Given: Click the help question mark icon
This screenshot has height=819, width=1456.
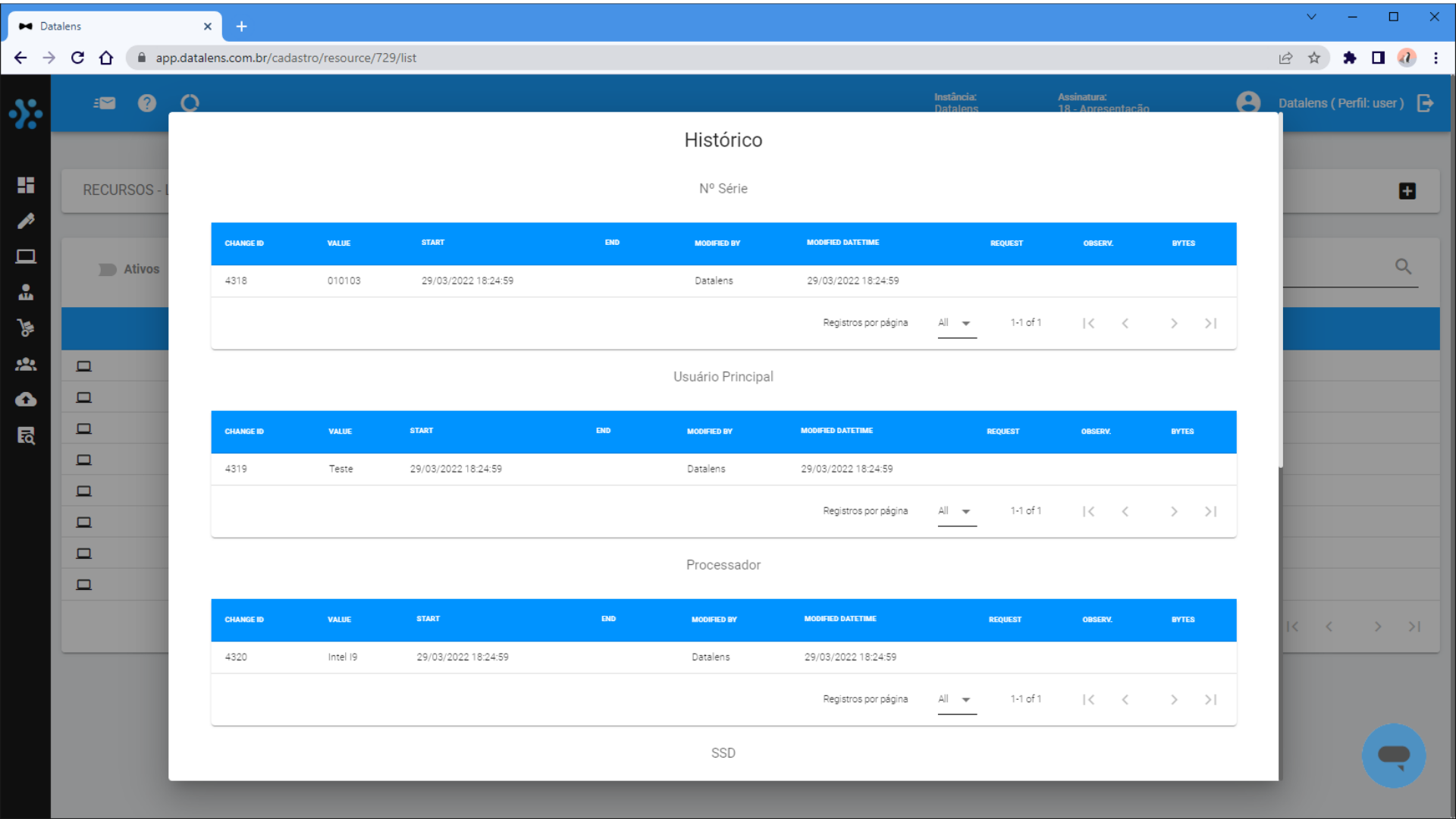Looking at the screenshot, I should (x=147, y=103).
